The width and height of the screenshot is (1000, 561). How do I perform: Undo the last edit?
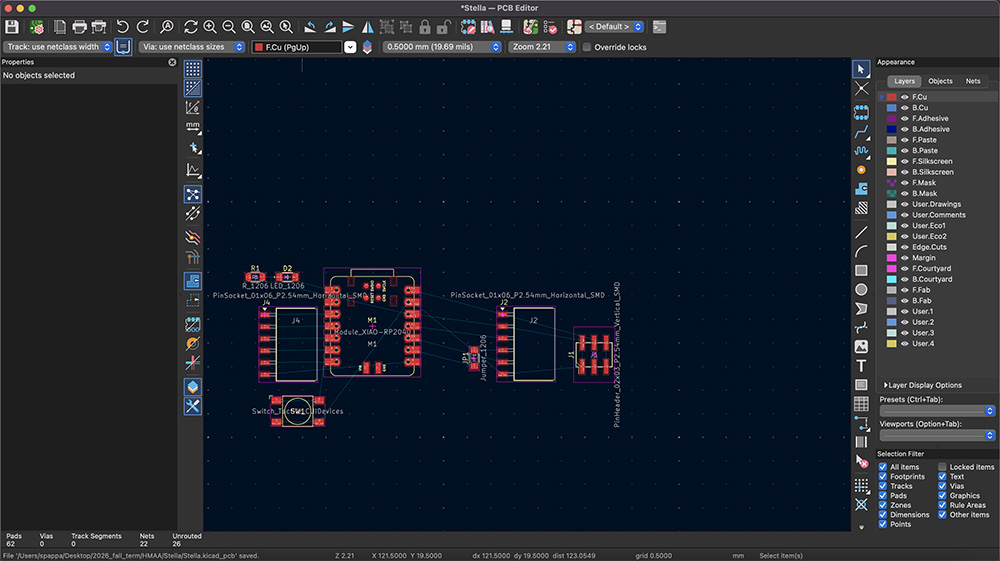tap(122, 27)
